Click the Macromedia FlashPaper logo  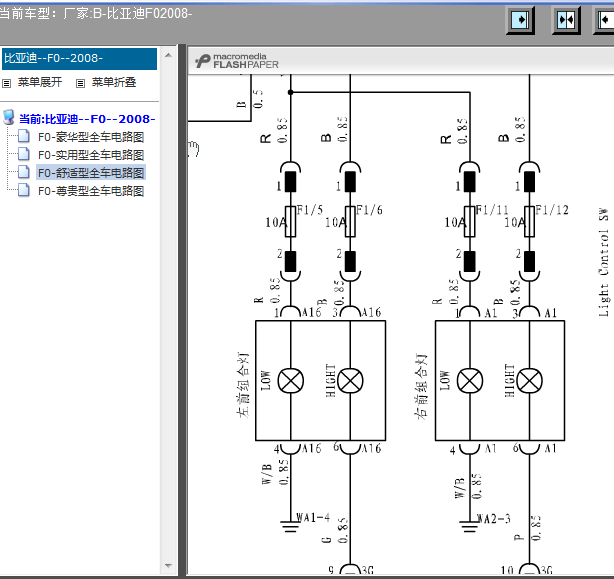pyautogui.click(x=237, y=61)
